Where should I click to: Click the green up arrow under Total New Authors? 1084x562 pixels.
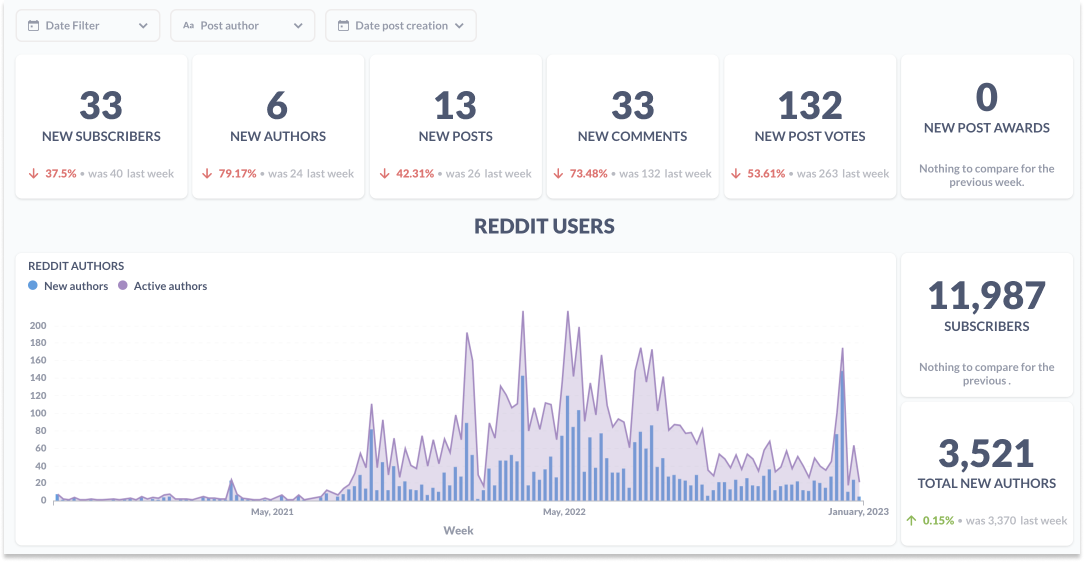911,521
